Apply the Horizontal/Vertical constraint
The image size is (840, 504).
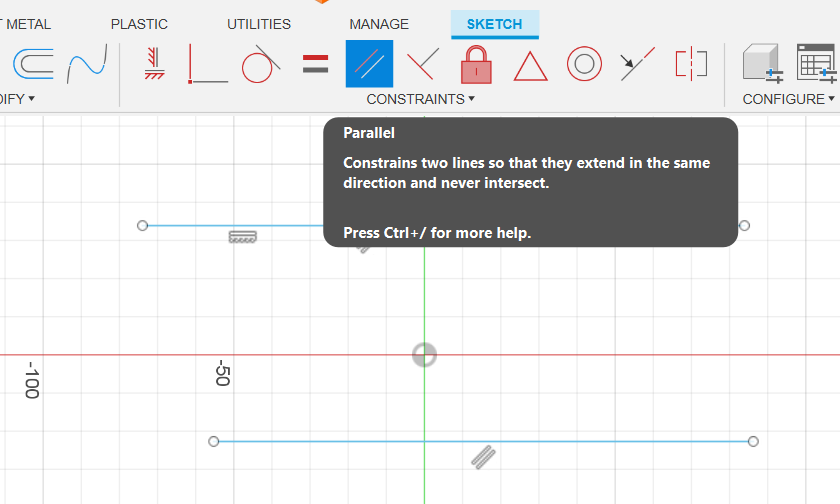pyautogui.click(x=154, y=64)
